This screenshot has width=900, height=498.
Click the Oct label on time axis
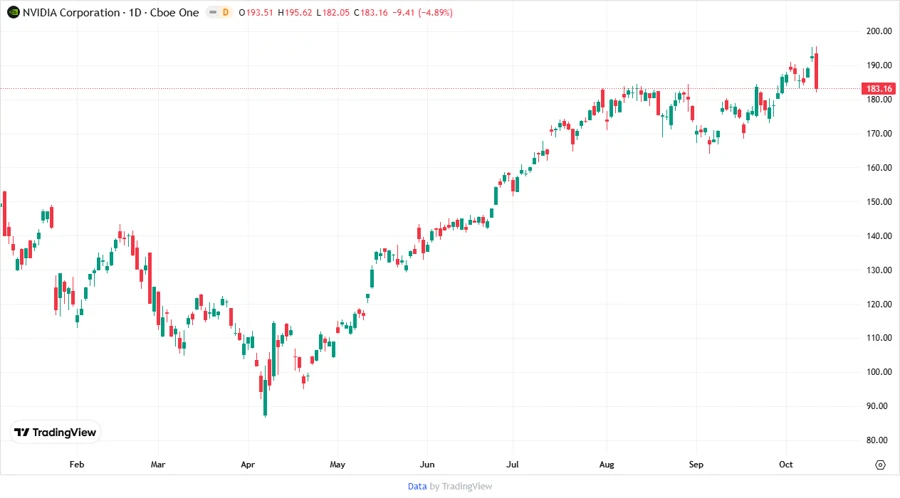[786, 464]
